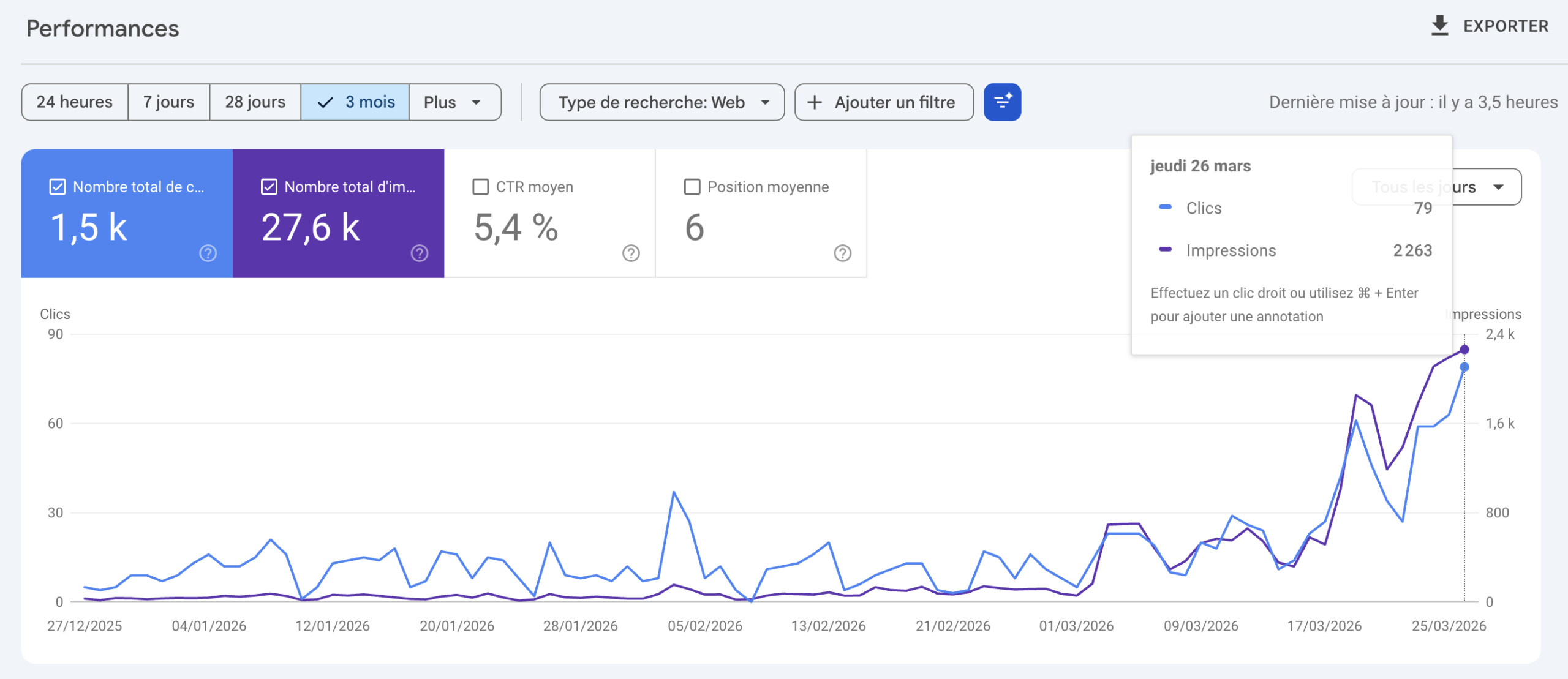The height and width of the screenshot is (679, 1568).
Task: Click help icon on total clicks card
Action: point(208,253)
